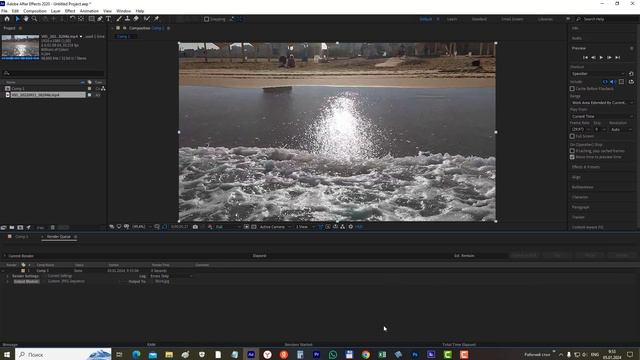Open the Shortcut Spacebar dropdown
The width and height of the screenshot is (640, 360).
[x=598, y=74]
